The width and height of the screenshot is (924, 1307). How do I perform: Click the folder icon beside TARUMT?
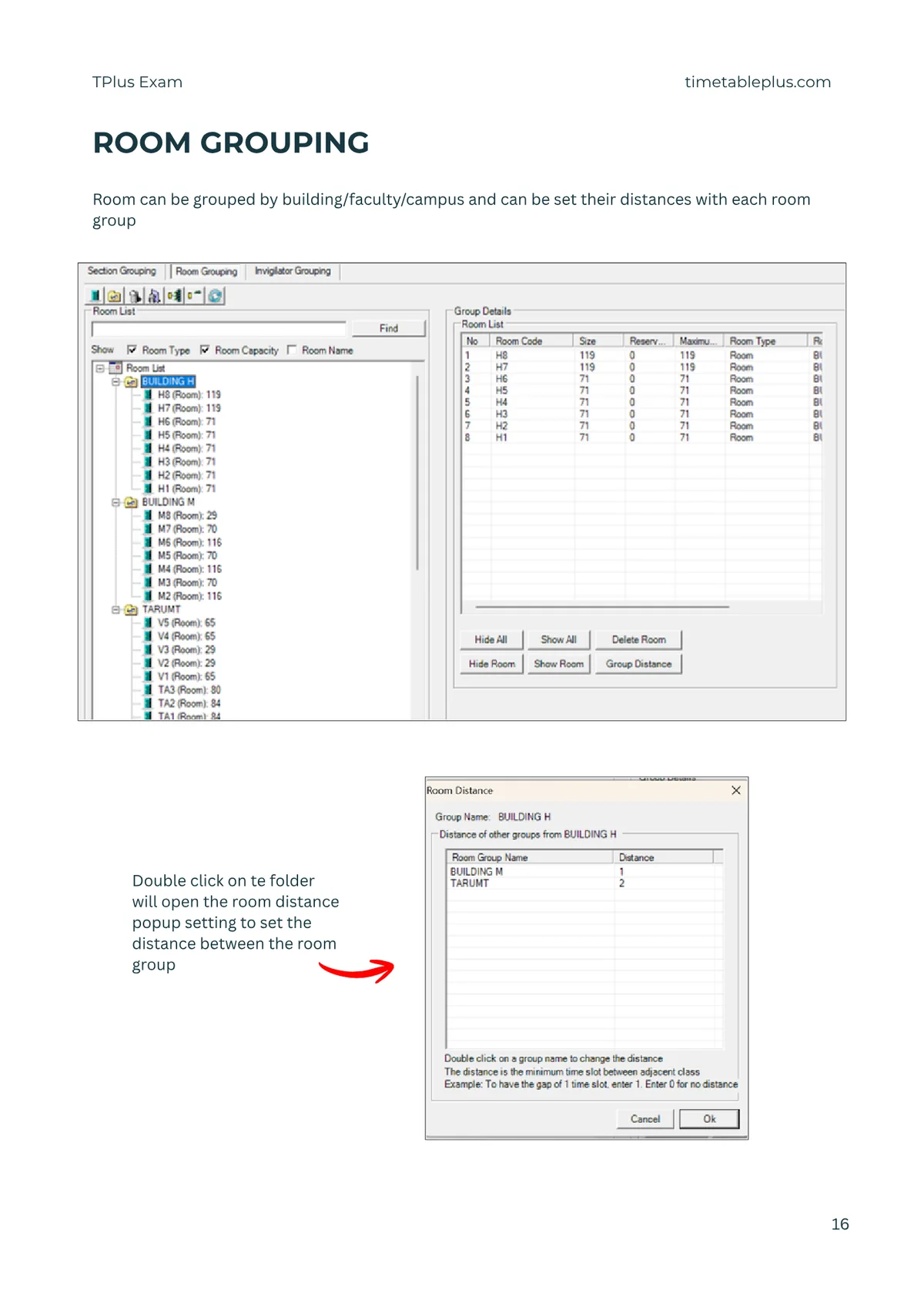tap(132, 609)
